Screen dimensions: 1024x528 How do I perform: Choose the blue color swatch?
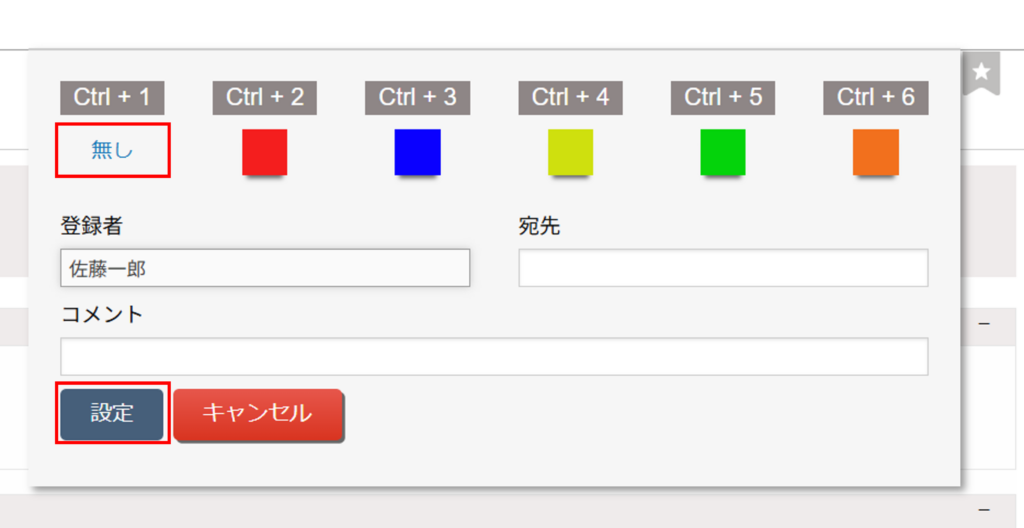click(418, 152)
